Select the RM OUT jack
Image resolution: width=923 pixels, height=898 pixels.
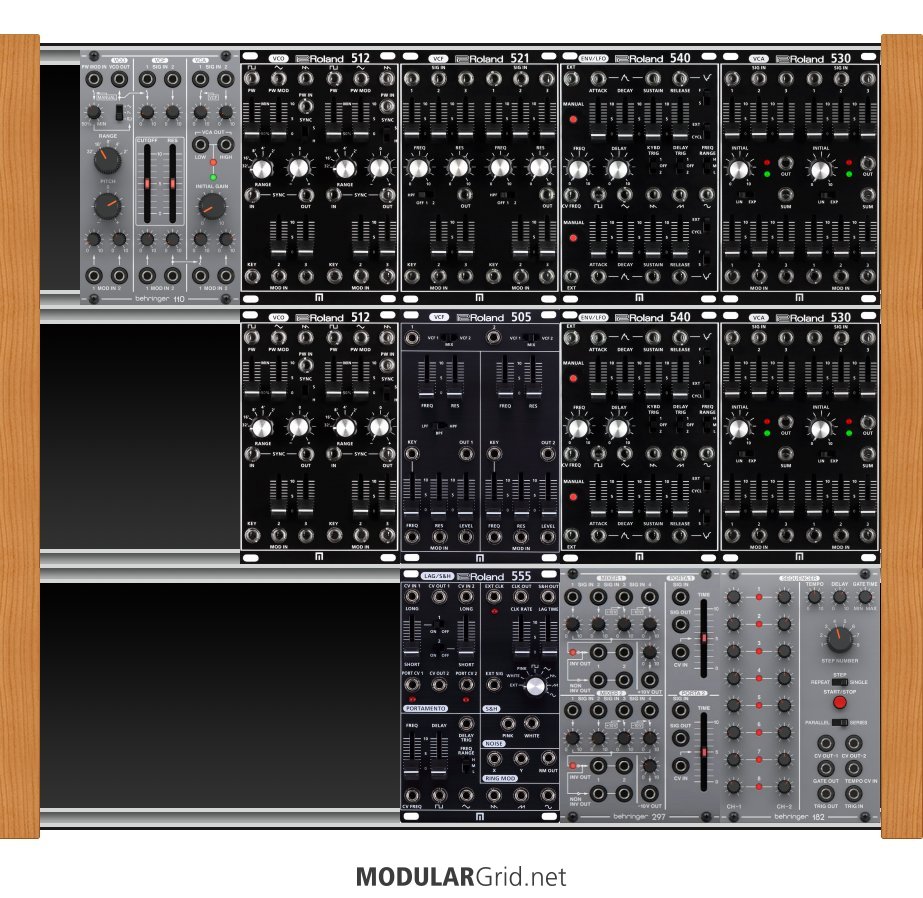[x=548, y=758]
